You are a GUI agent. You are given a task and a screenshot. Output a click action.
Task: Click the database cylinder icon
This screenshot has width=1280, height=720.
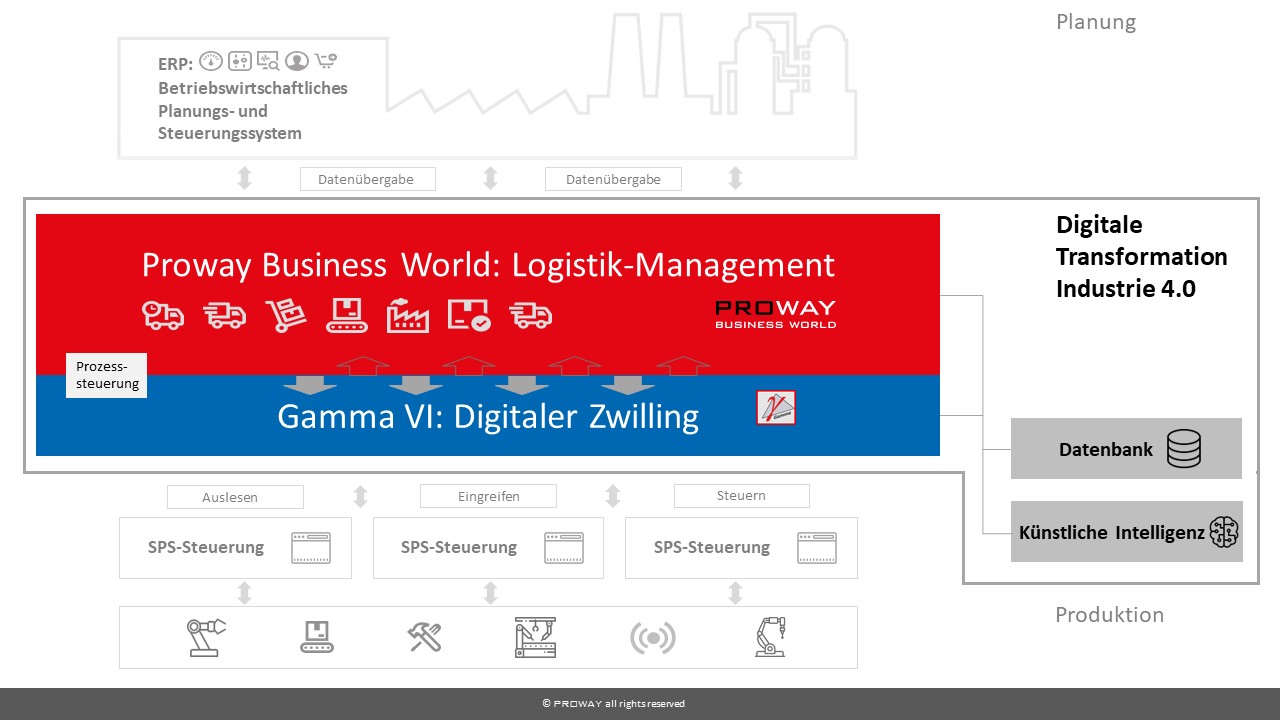click(x=1184, y=449)
